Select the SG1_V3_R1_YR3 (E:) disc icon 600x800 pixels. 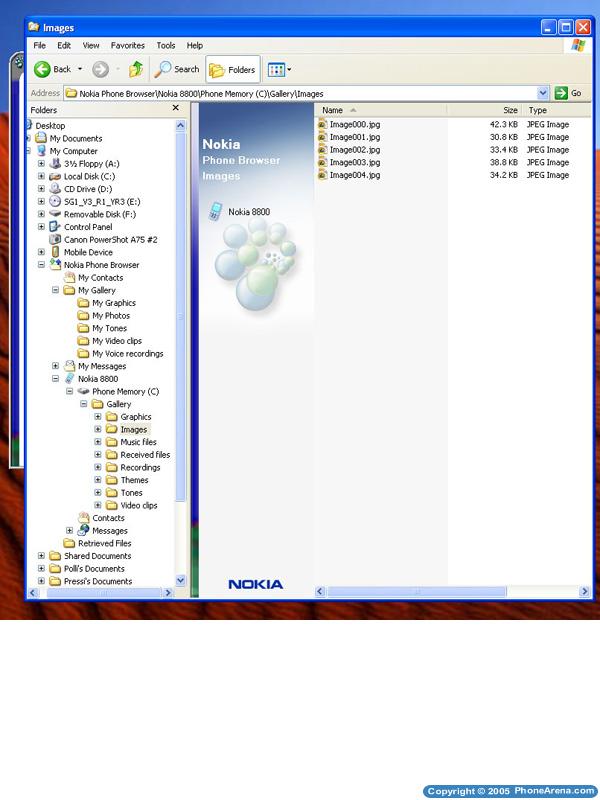pyautogui.click(x=55, y=202)
